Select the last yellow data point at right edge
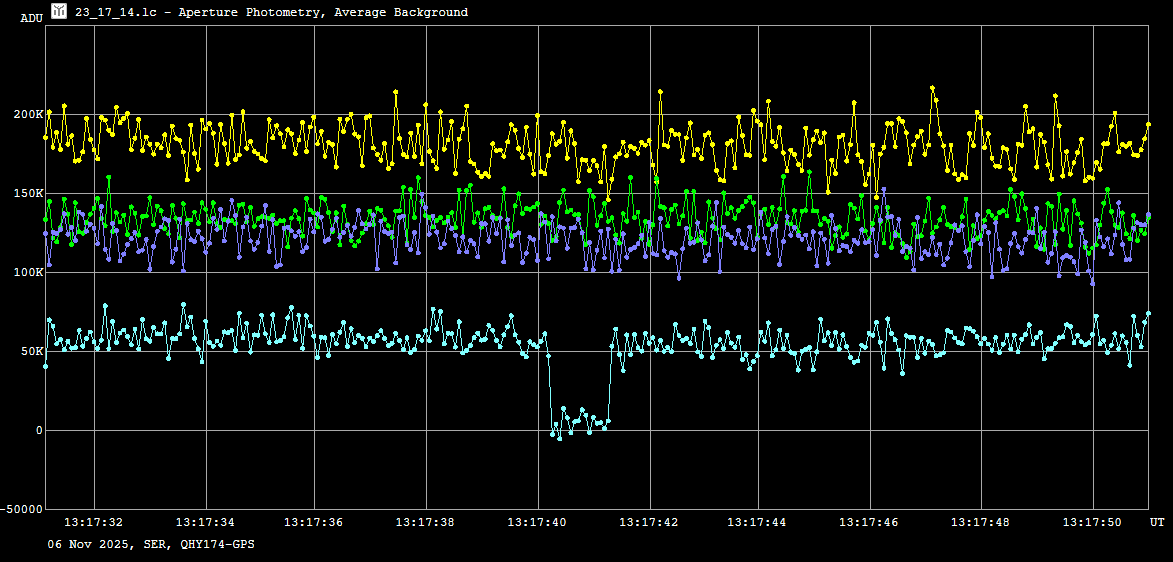Screen dimensions: 1173x562 coord(1148,124)
